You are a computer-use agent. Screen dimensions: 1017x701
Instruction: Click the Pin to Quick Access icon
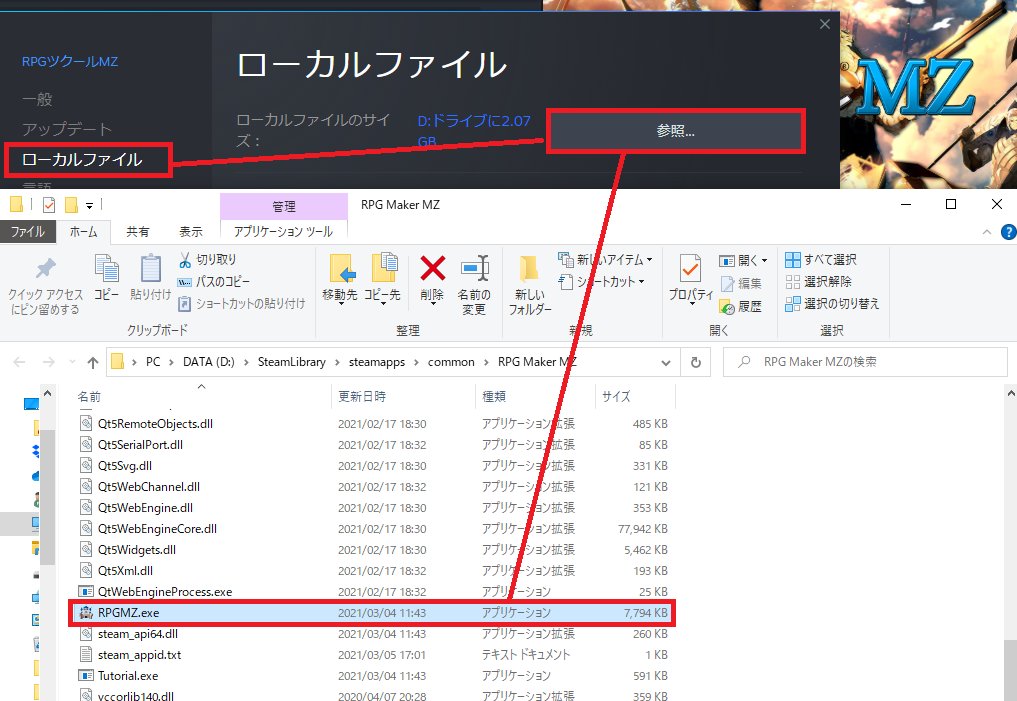click(45, 268)
